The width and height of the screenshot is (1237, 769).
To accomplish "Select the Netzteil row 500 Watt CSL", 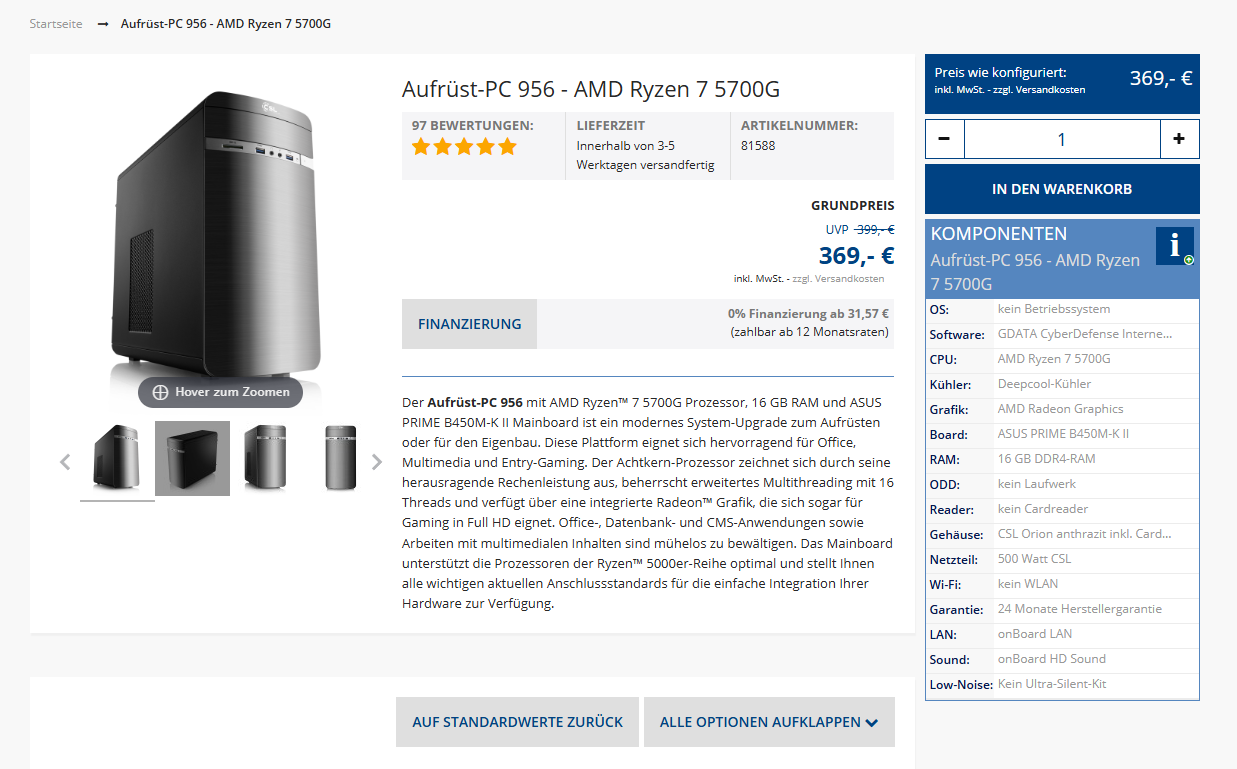I will pyautogui.click(x=1062, y=560).
